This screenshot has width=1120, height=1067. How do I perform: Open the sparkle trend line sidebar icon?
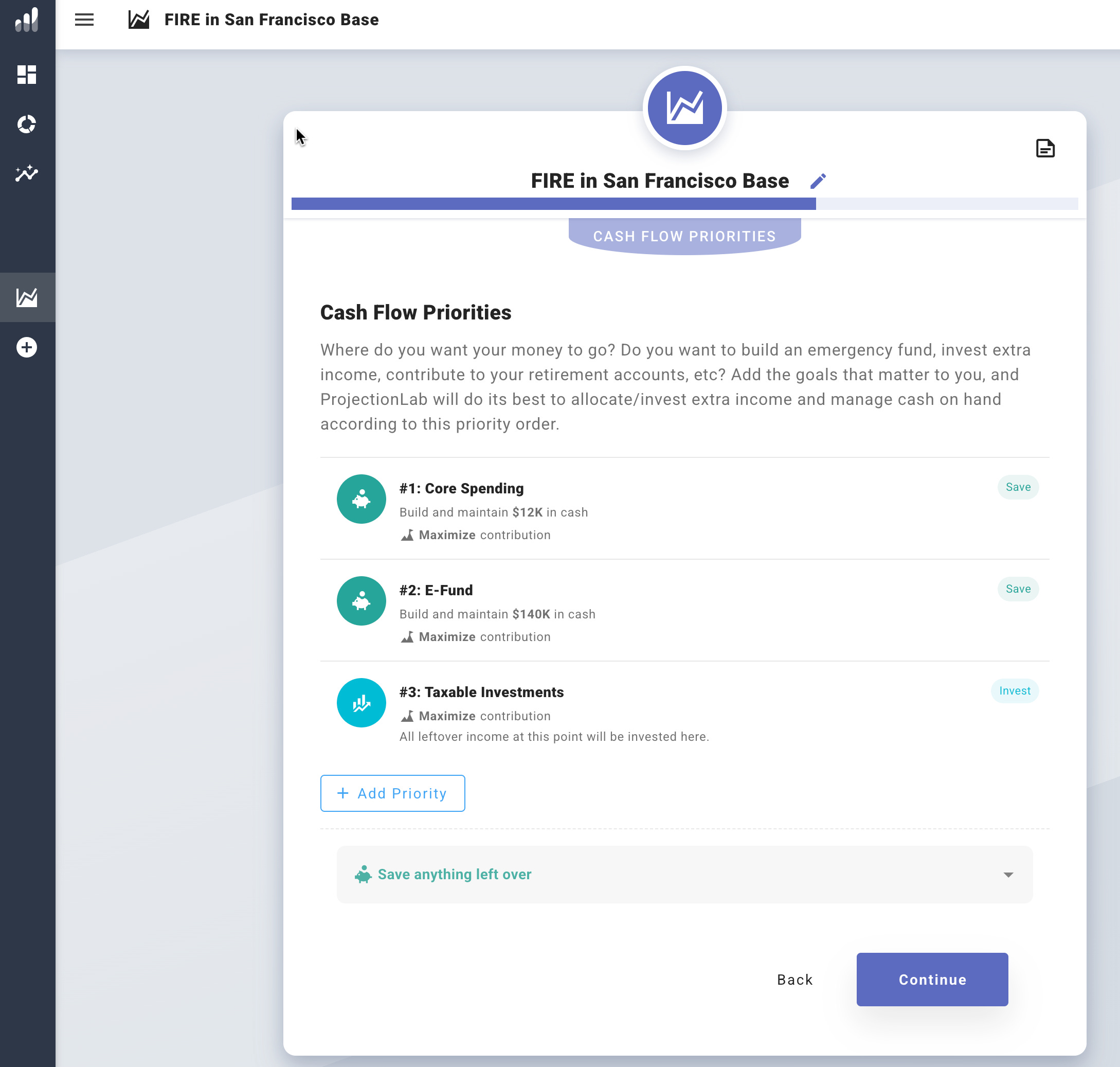(x=27, y=173)
